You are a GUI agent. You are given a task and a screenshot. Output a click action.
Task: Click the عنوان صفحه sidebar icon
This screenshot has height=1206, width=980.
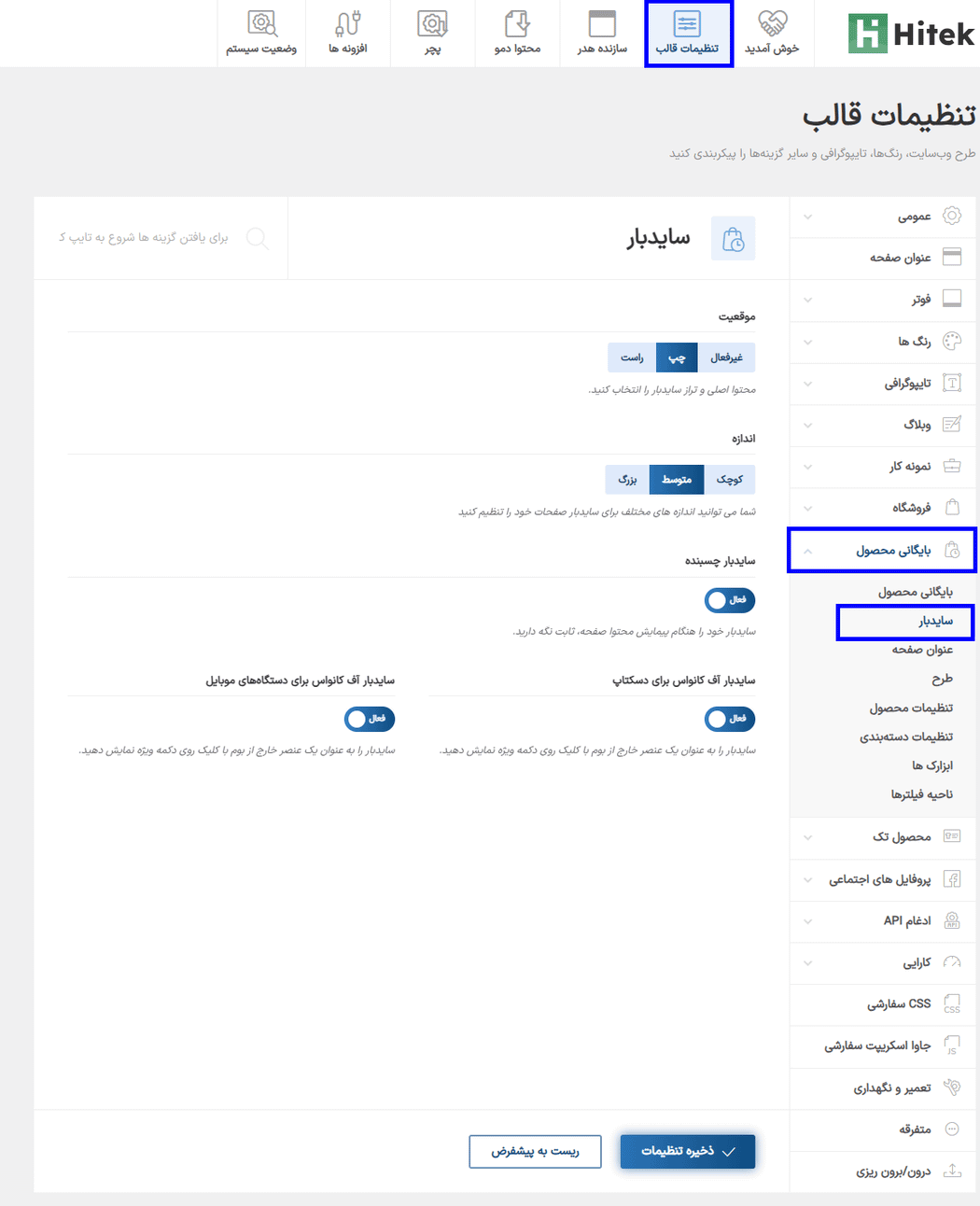[x=952, y=257]
